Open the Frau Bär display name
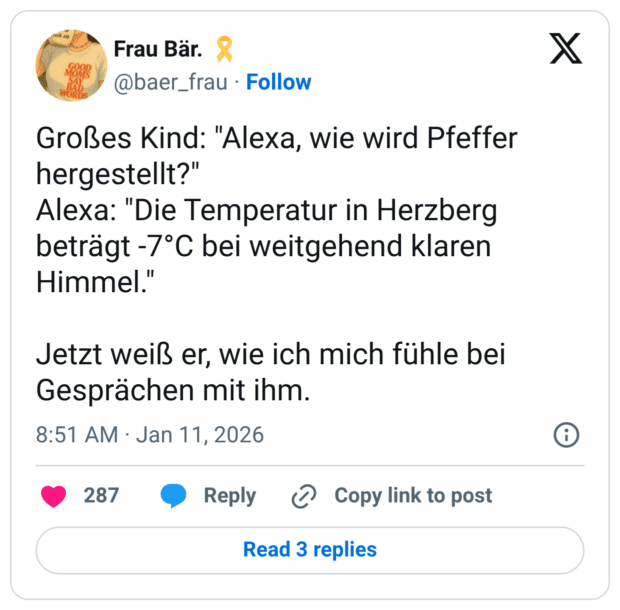The height and width of the screenshot is (610, 620). coord(159,49)
